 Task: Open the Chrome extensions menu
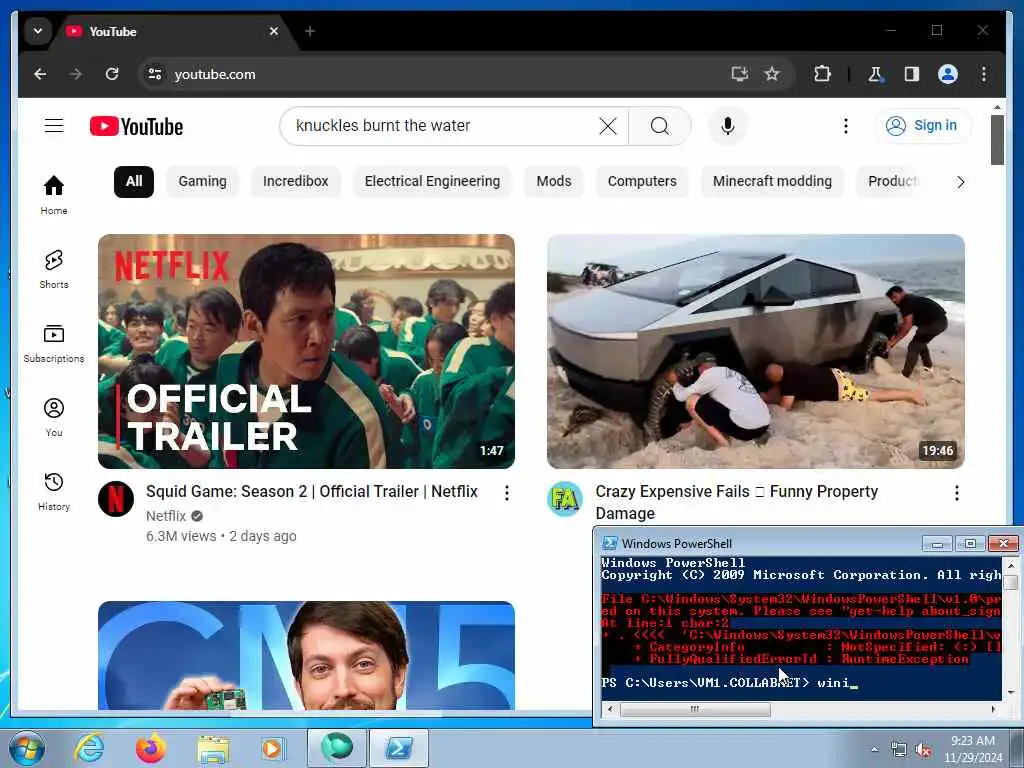[822, 74]
